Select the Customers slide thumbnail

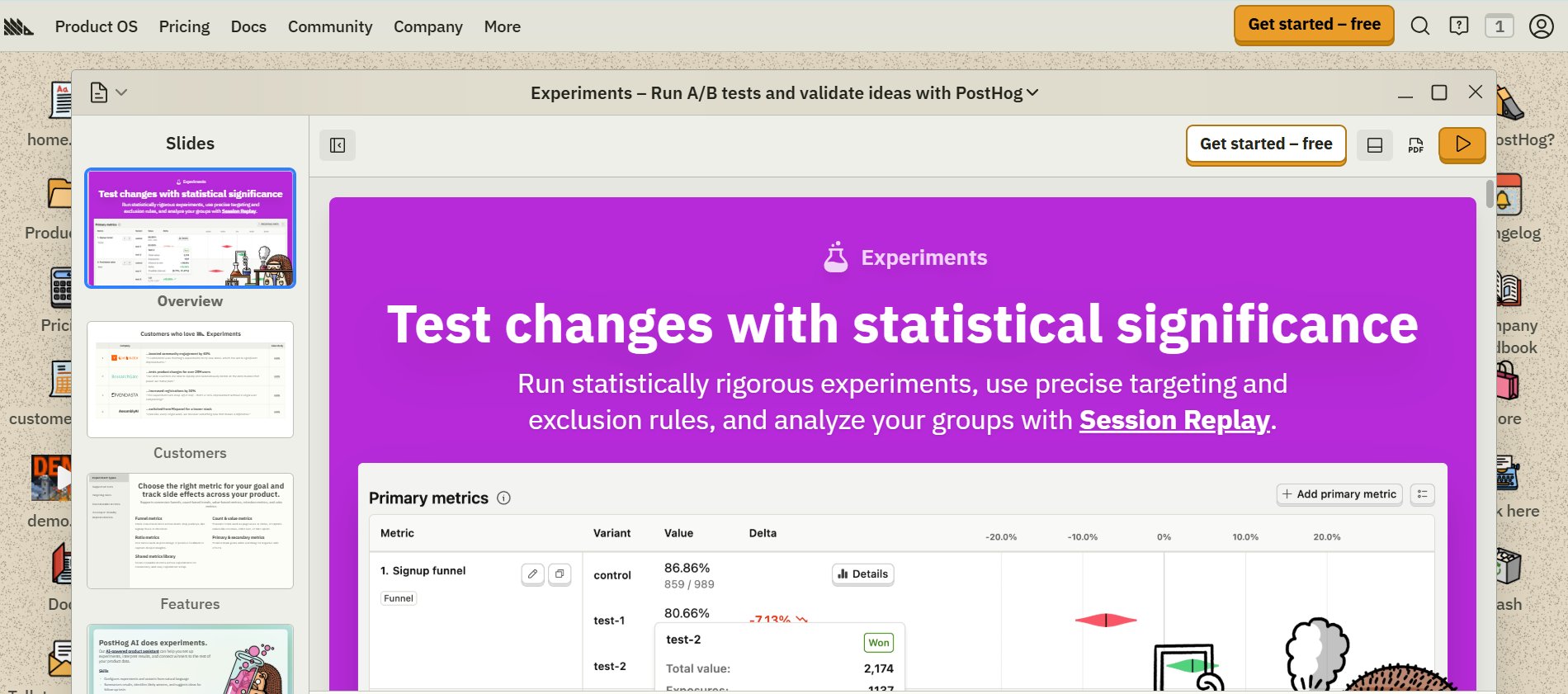[x=190, y=380]
